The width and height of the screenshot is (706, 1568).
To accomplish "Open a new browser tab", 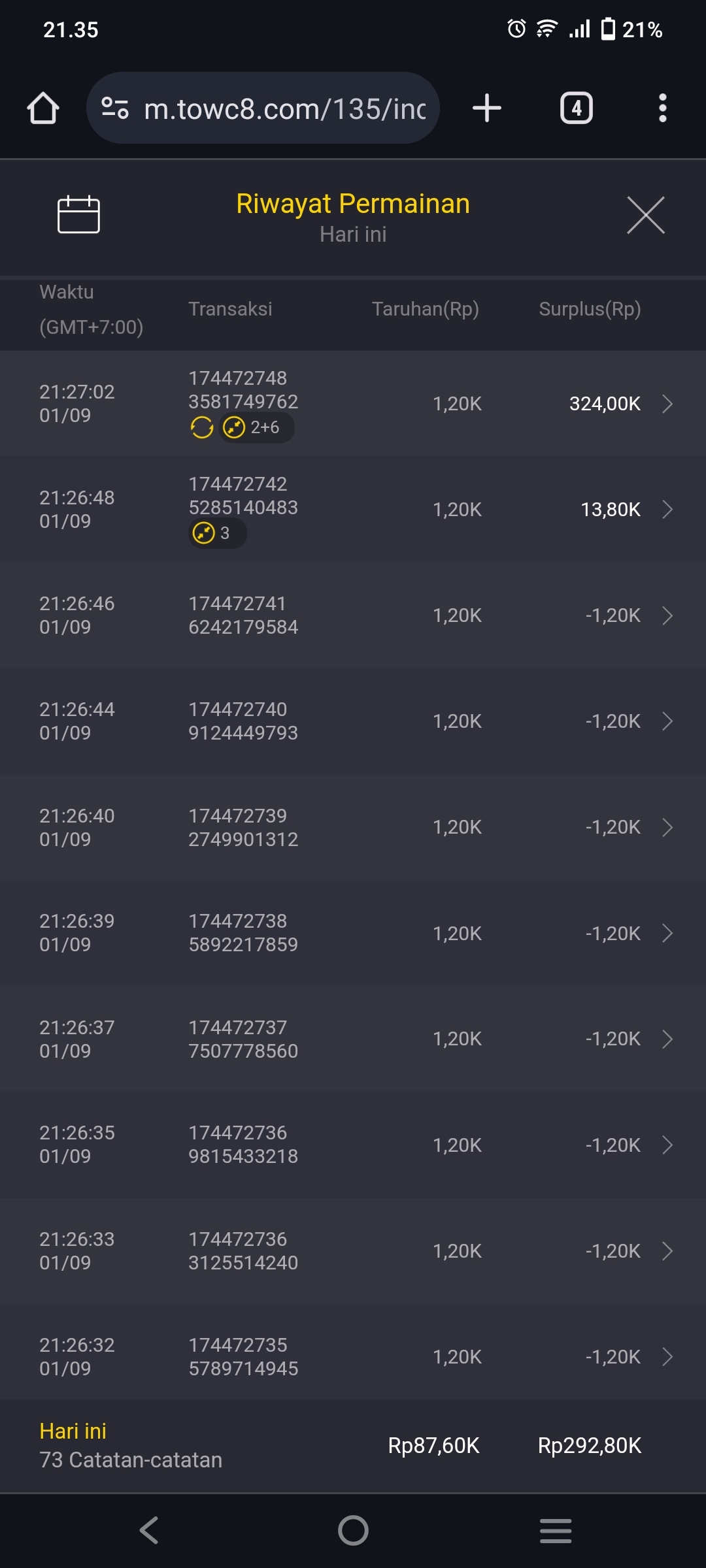I will point(487,108).
